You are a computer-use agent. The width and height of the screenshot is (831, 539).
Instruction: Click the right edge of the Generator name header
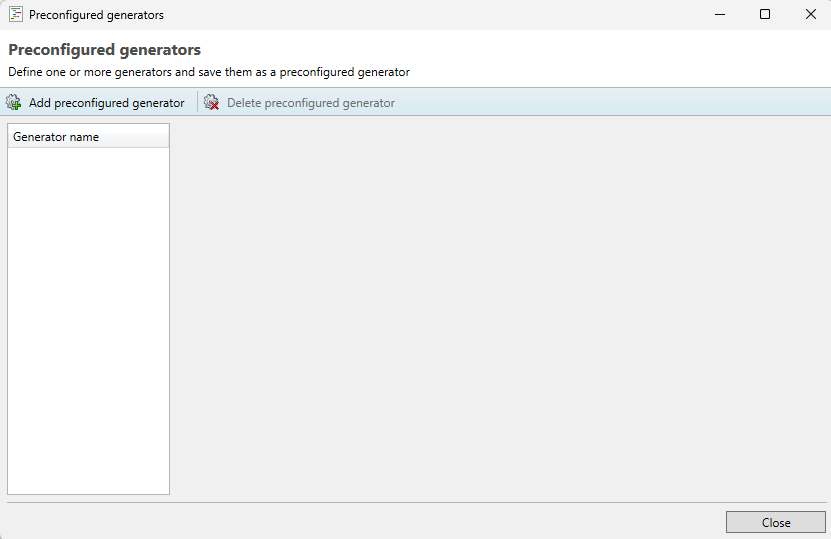168,137
